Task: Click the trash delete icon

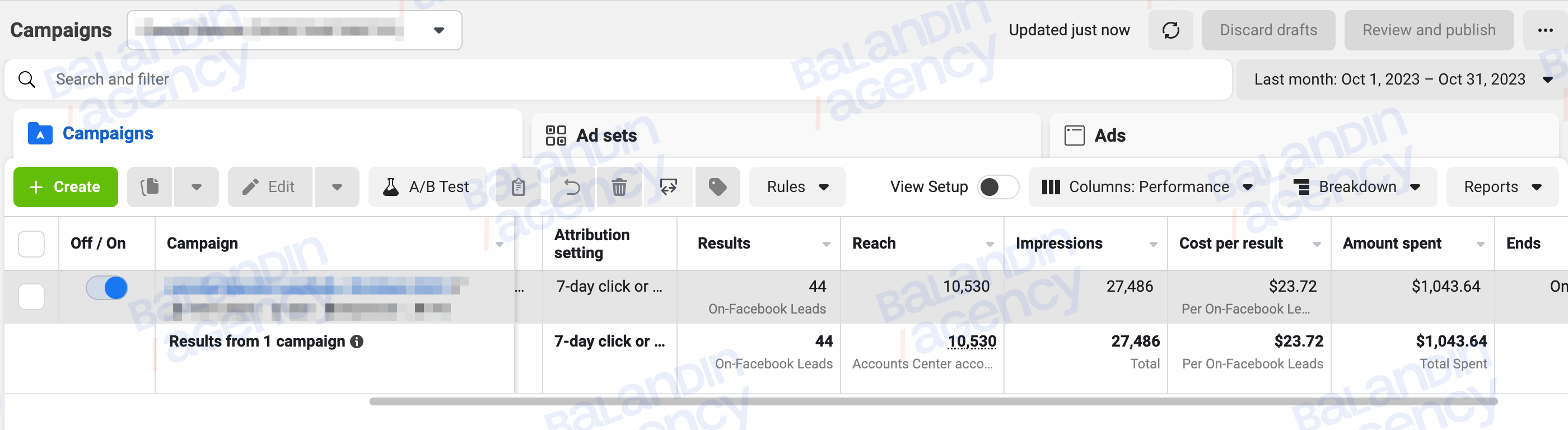Action: (619, 186)
